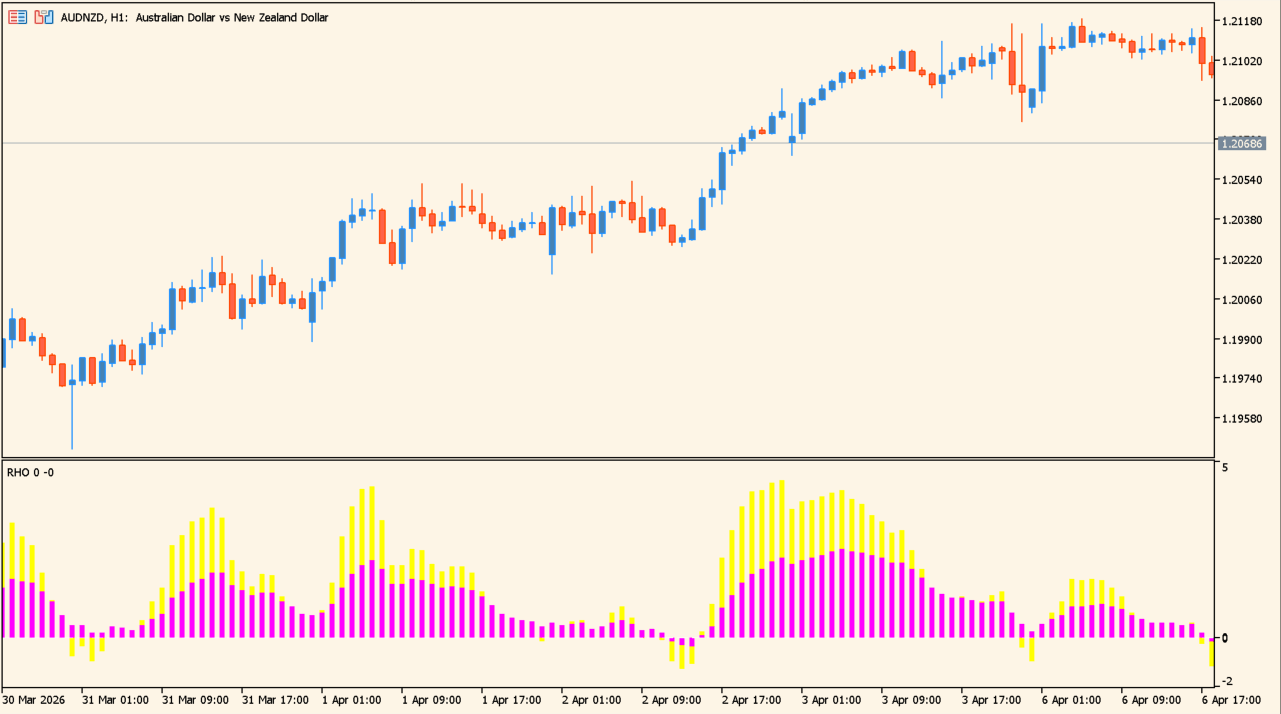This screenshot has width=1281, height=714.
Task: Click the indicator scale value 5
Action: tap(1225, 467)
